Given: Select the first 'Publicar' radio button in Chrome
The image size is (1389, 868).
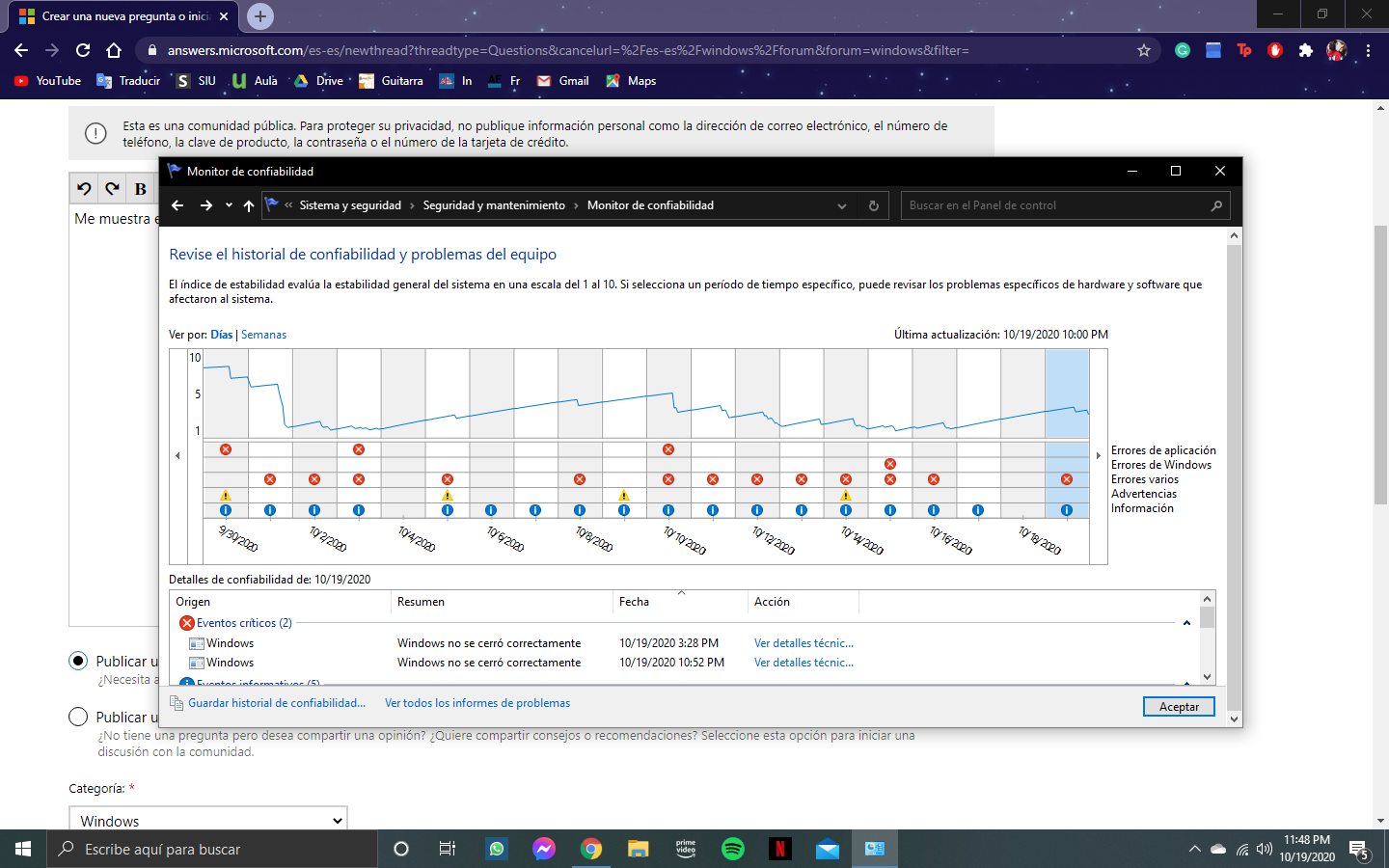Looking at the screenshot, I should pyautogui.click(x=78, y=661).
